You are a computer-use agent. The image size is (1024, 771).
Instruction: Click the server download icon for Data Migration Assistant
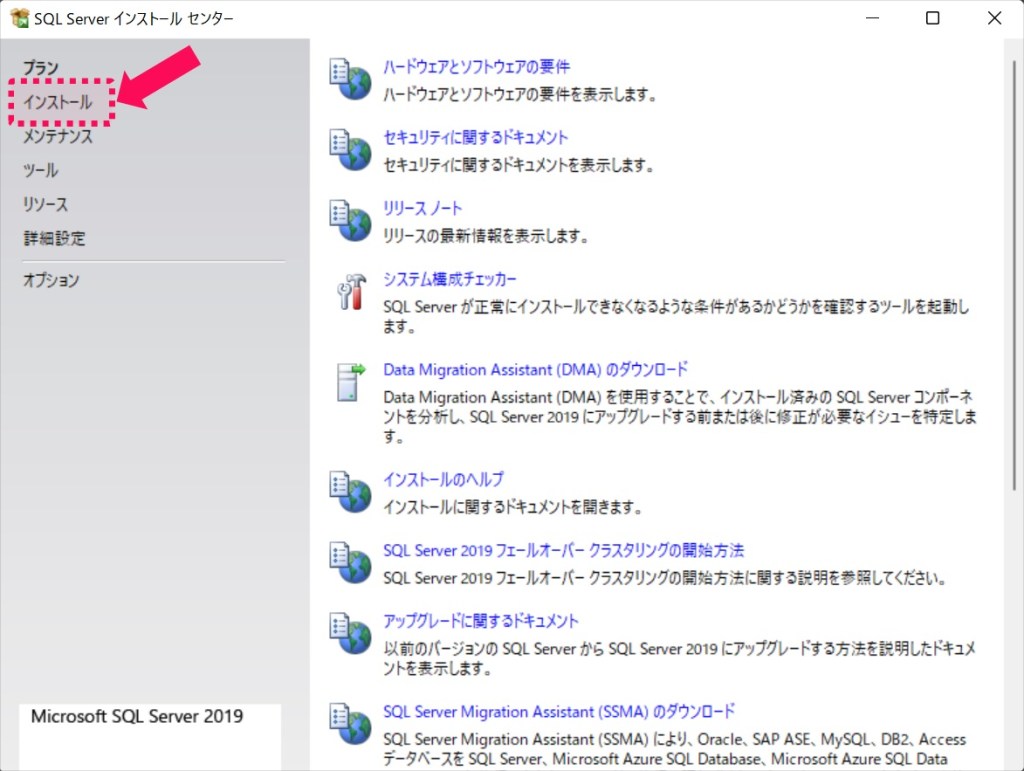pyautogui.click(x=351, y=383)
